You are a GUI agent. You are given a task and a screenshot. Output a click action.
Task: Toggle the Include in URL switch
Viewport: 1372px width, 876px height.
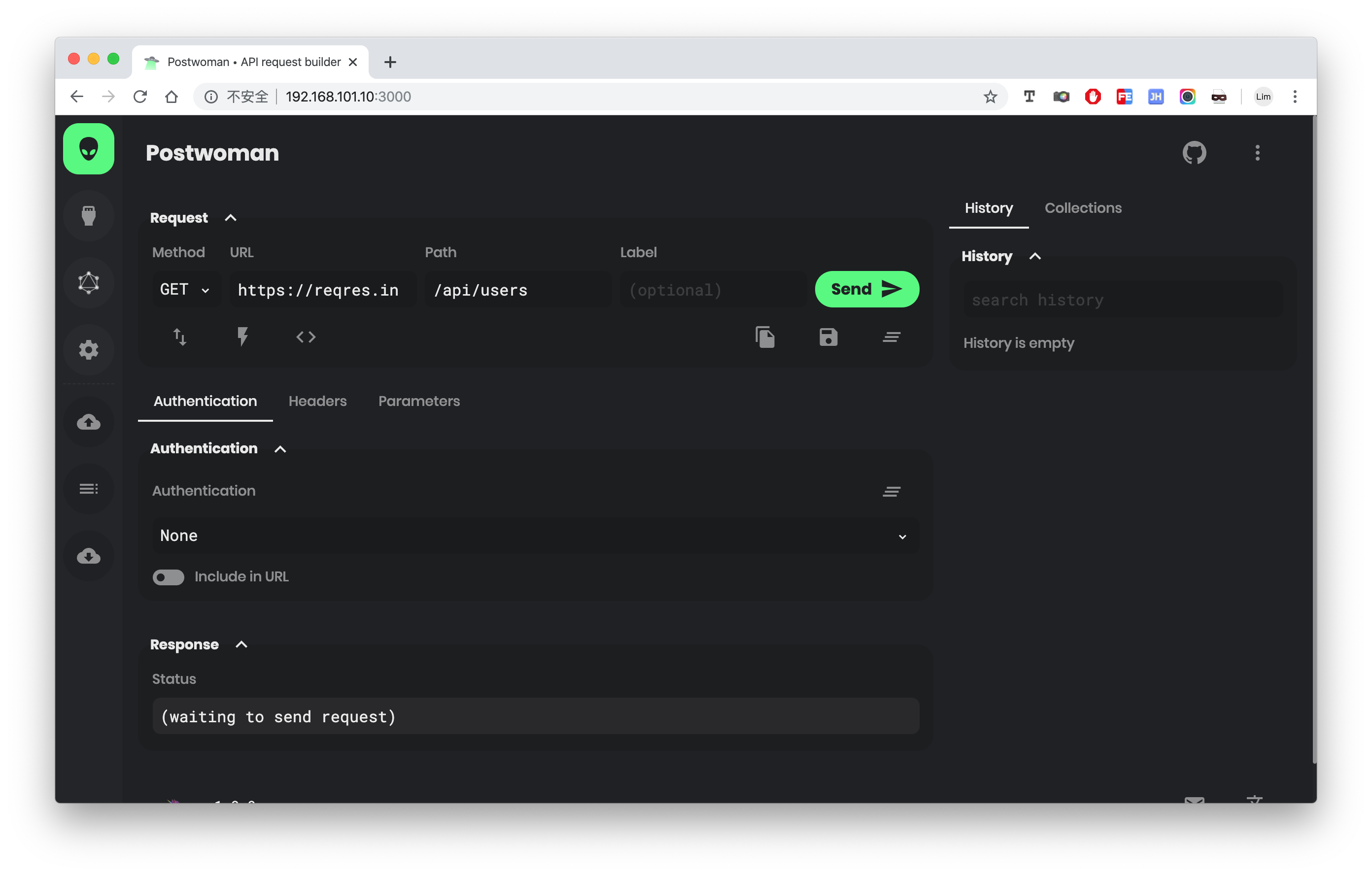[x=168, y=577]
